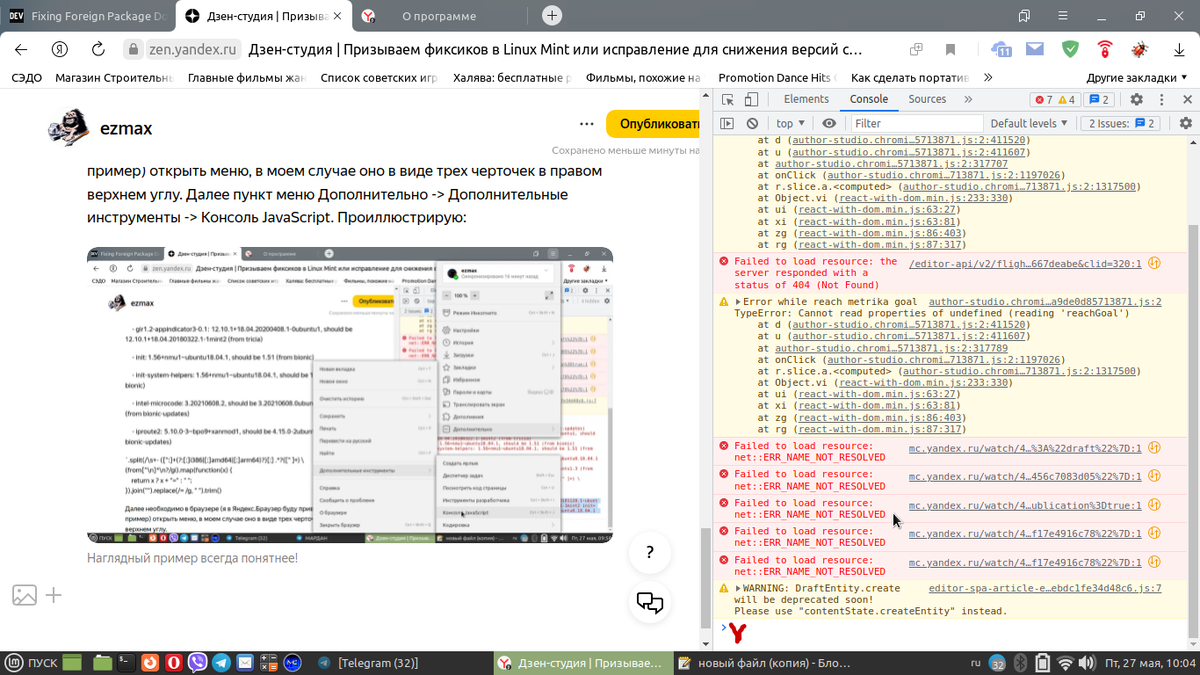Expand hidden bookmarks with the double chevron
Image resolution: width=1200 pixels, height=675 pixels.
coord(988,77)
